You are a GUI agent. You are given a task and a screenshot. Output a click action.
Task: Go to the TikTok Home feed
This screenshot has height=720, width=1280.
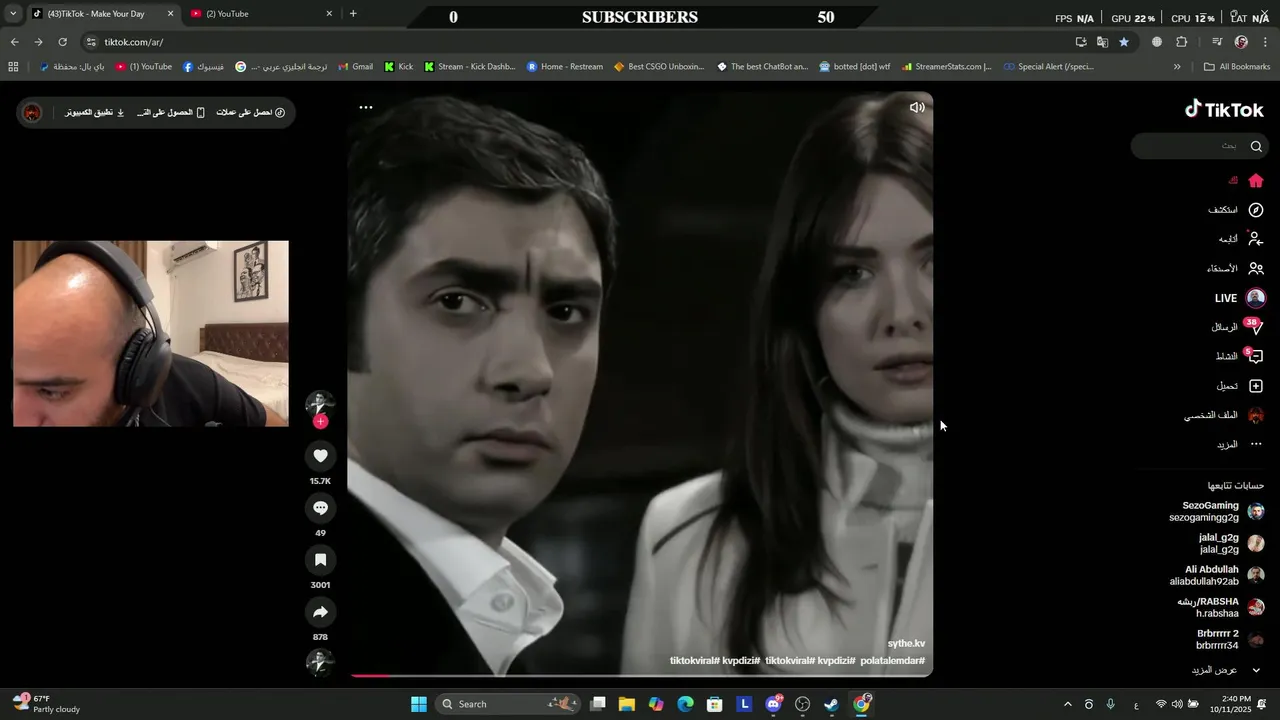click(x=1247, y=180)
